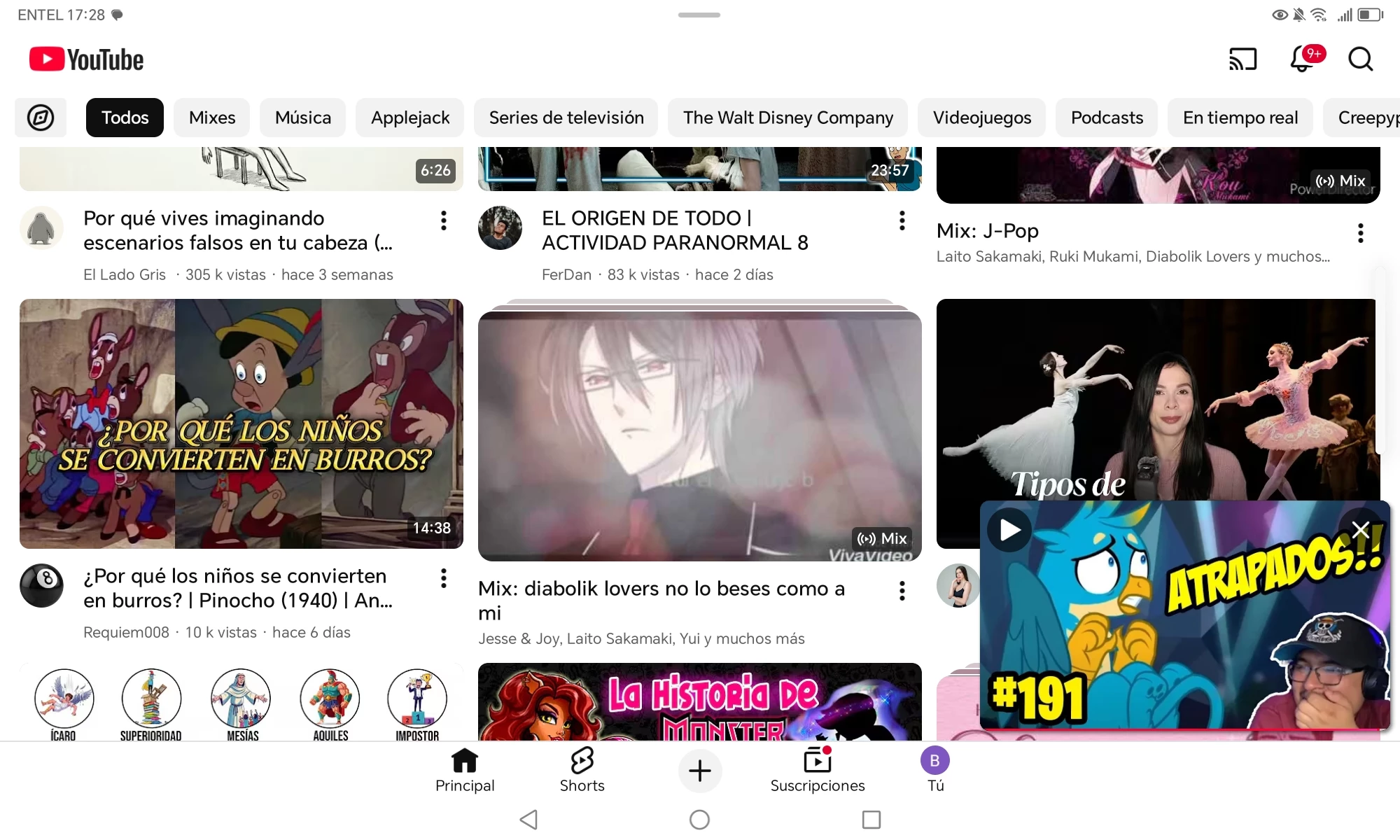This screenshot has width=1400, height=840.
Task: Open the Suscripciones tab
Action: click(817, 770)
